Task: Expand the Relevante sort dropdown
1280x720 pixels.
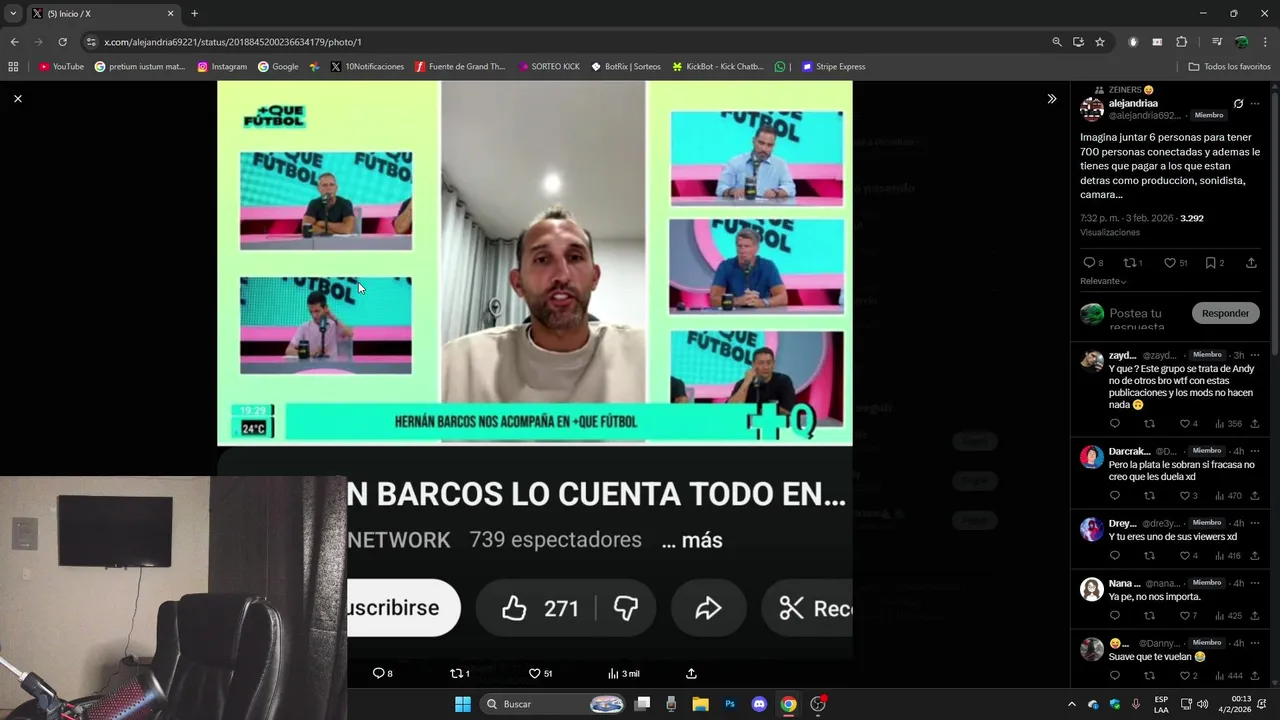Action: [1103, 281]
